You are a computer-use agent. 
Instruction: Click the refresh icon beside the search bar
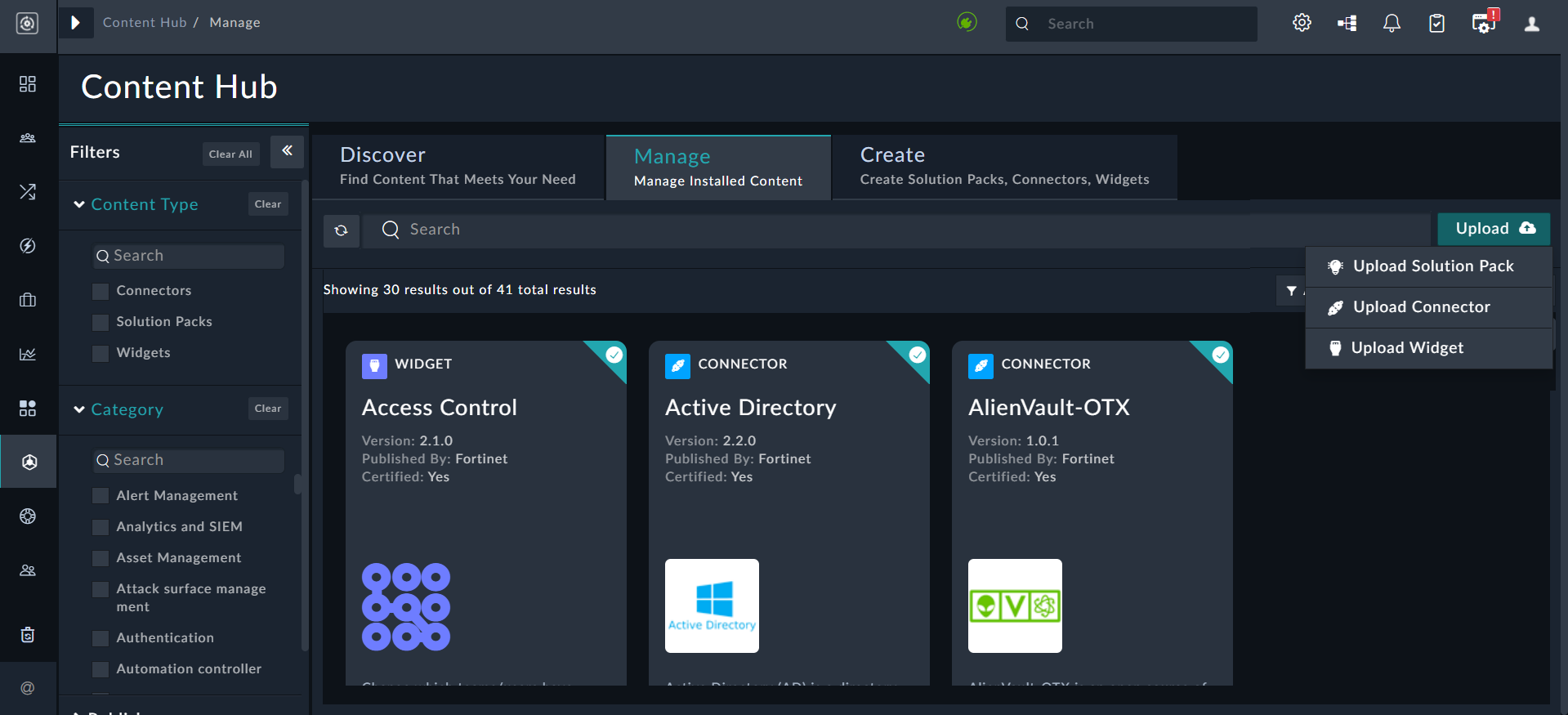[341, 230]
